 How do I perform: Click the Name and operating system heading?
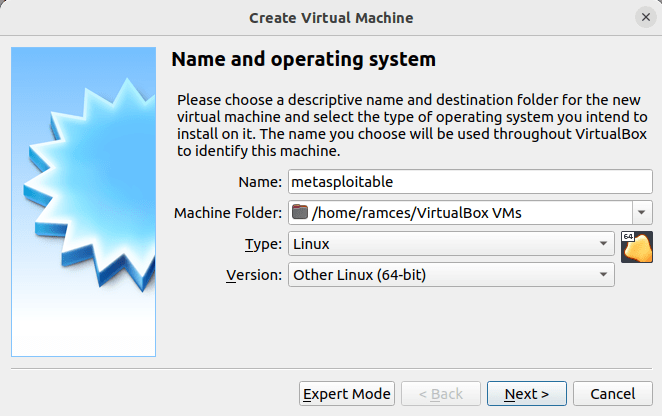[x=303, y=59]
